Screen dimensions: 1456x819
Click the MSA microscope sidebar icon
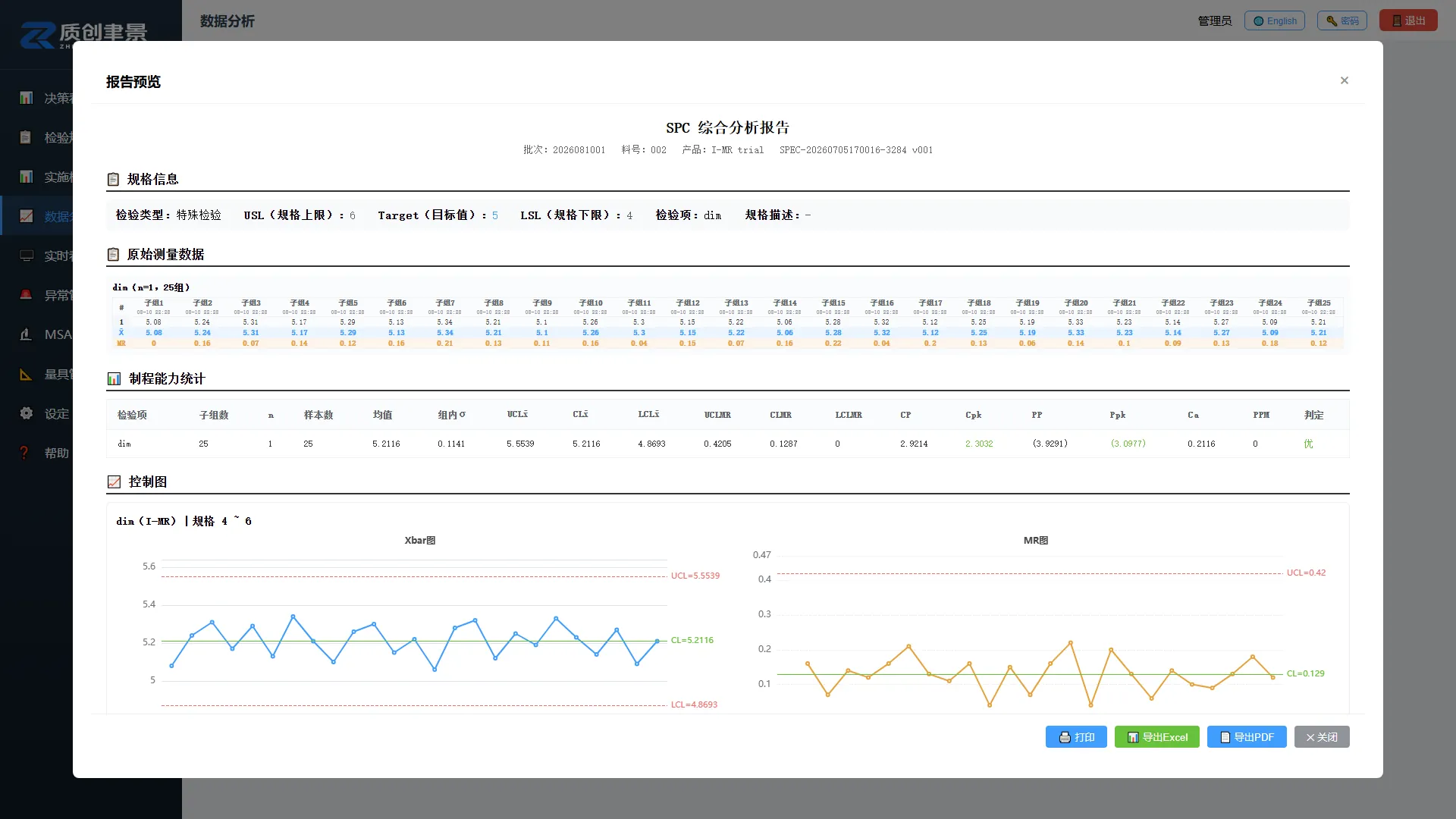[x=27, y=334]
